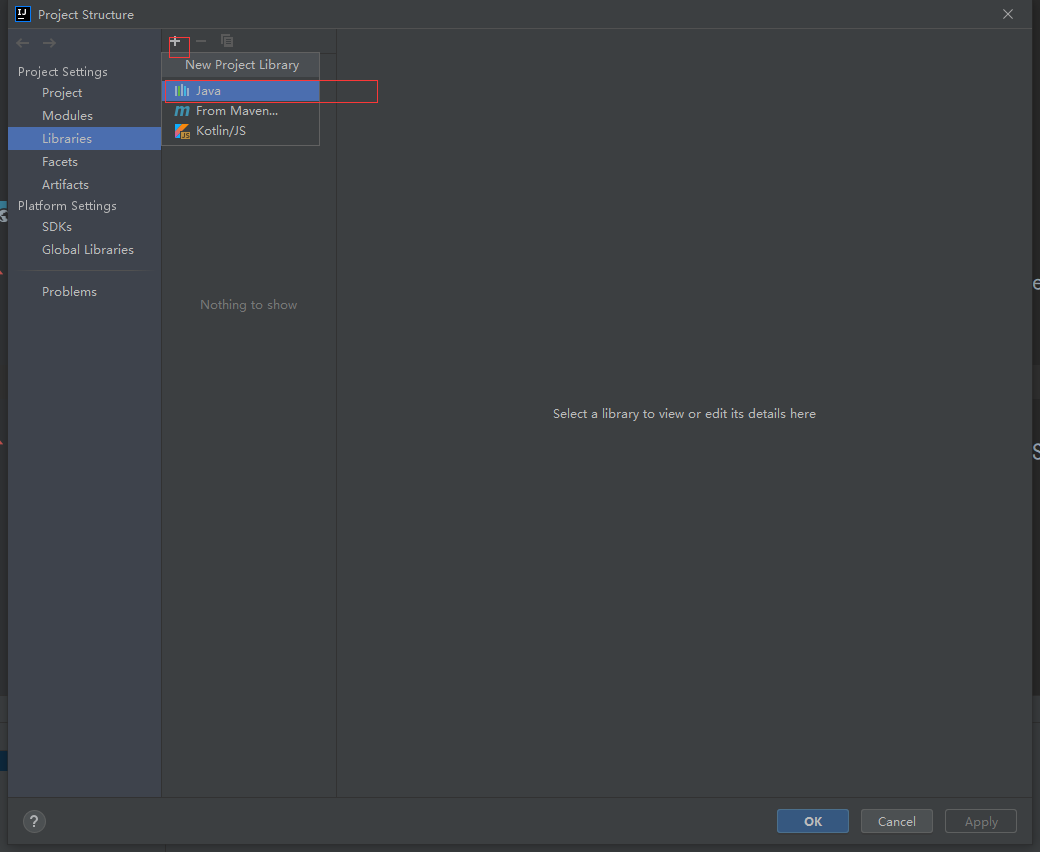Viewport: 1040px width, 852px height.
Task: Open the help question mark icon
Action: coord(33,821)
